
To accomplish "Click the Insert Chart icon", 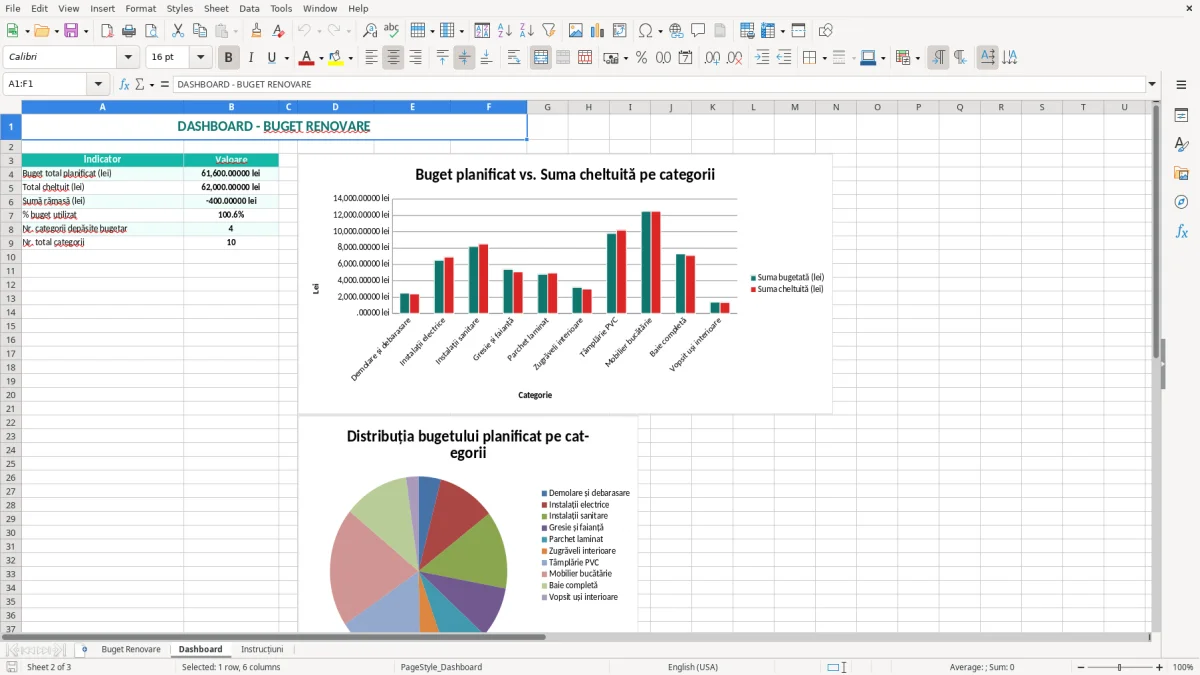I will click(598, 31).
